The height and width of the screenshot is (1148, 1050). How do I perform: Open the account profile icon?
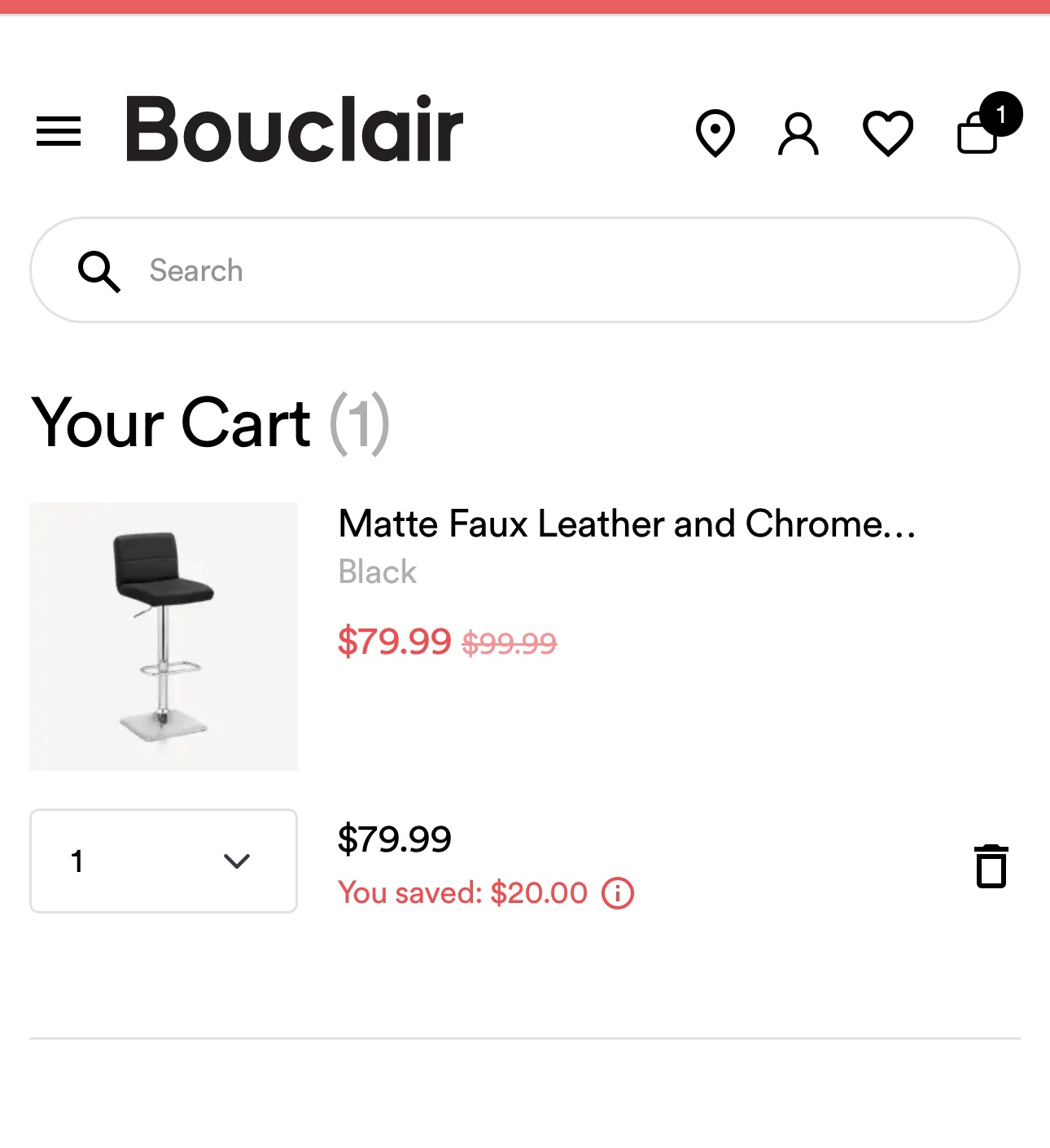point(798,134)
